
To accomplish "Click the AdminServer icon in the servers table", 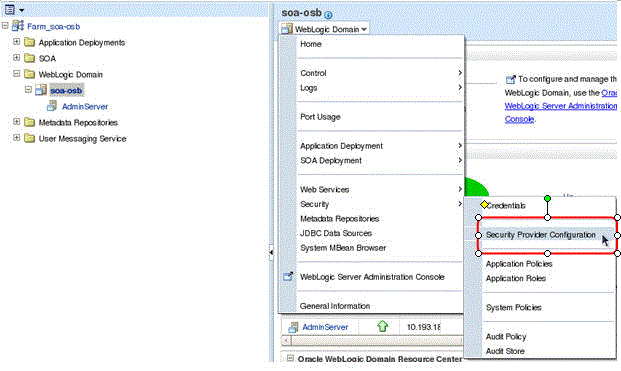I will pyautogui.click(x=293, y=327).
